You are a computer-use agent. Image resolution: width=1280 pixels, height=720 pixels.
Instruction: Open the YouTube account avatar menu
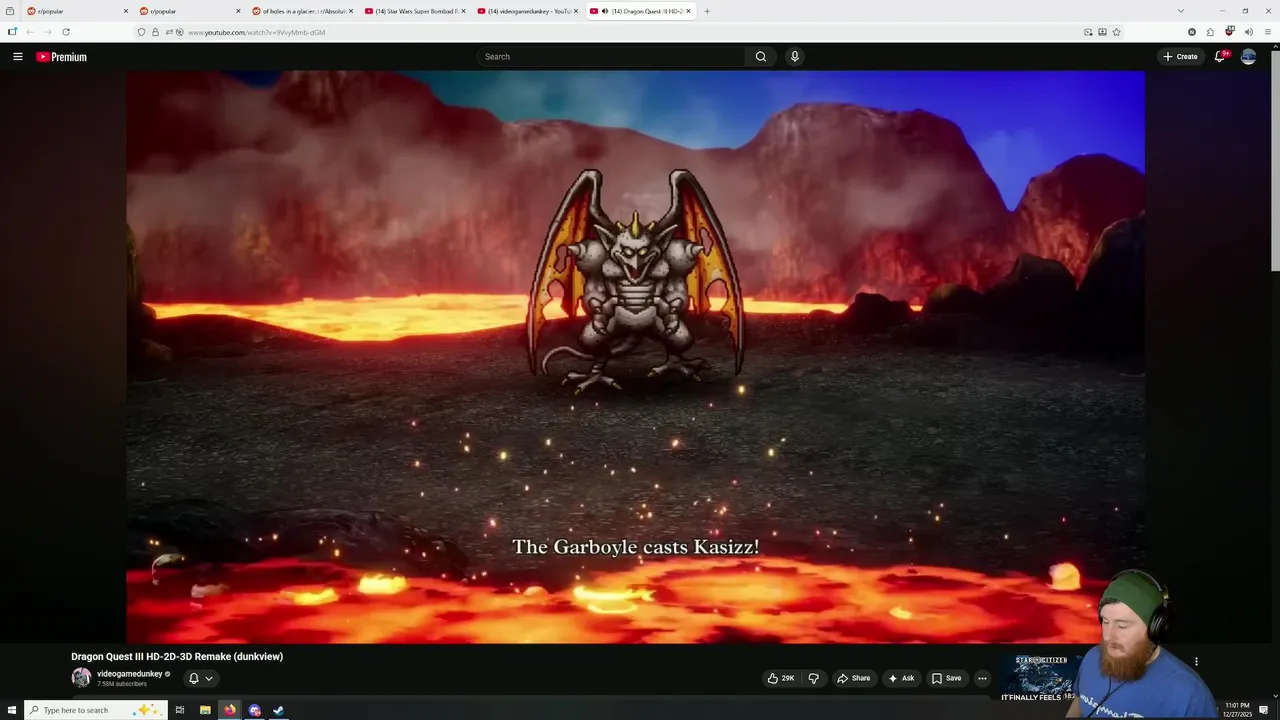[x=1248, y=57]
